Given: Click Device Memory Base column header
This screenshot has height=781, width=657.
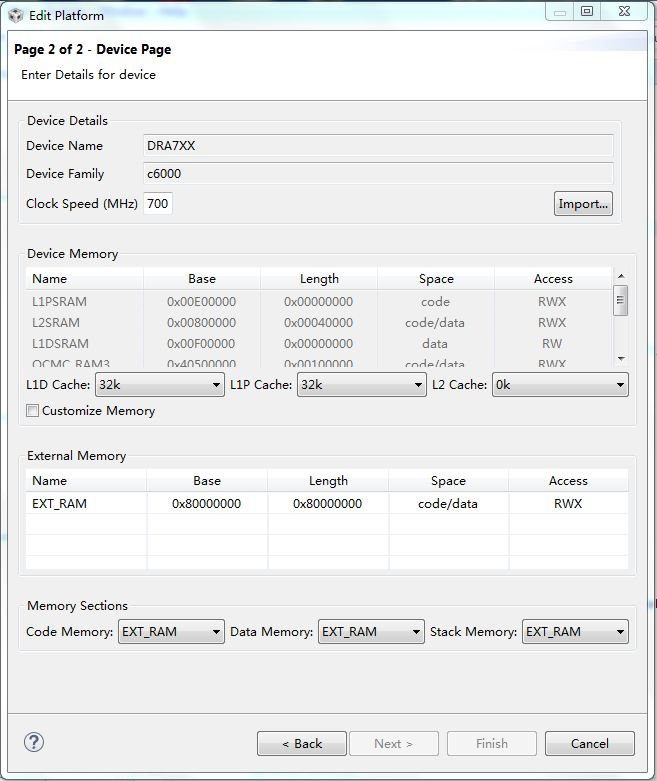Looking at the screenshot, I should [202, 278].
